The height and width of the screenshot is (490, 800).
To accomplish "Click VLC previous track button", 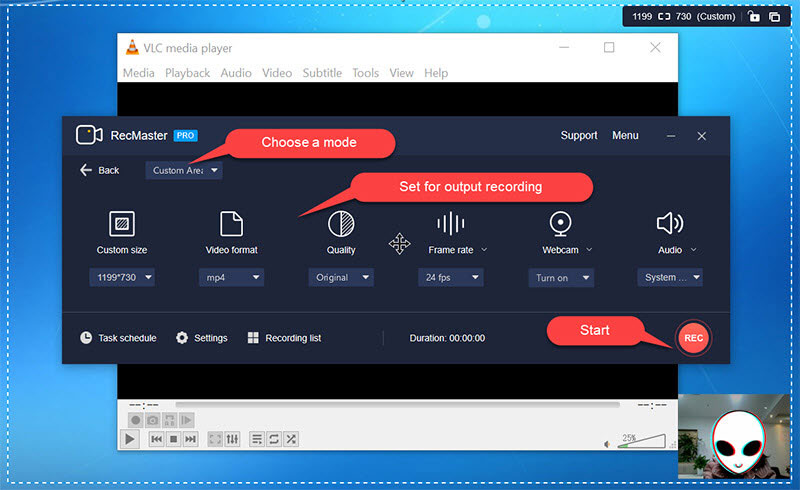I will coord(157,439).
